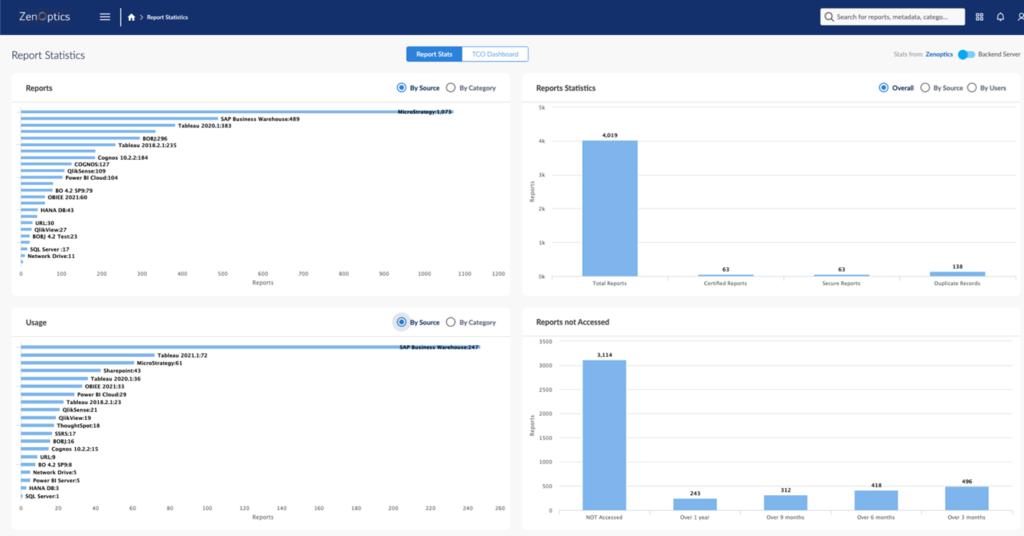This screenshot has width=1024, height=536.
Task: Click Reports not Accessed panel title
Action: coord(573,322)
